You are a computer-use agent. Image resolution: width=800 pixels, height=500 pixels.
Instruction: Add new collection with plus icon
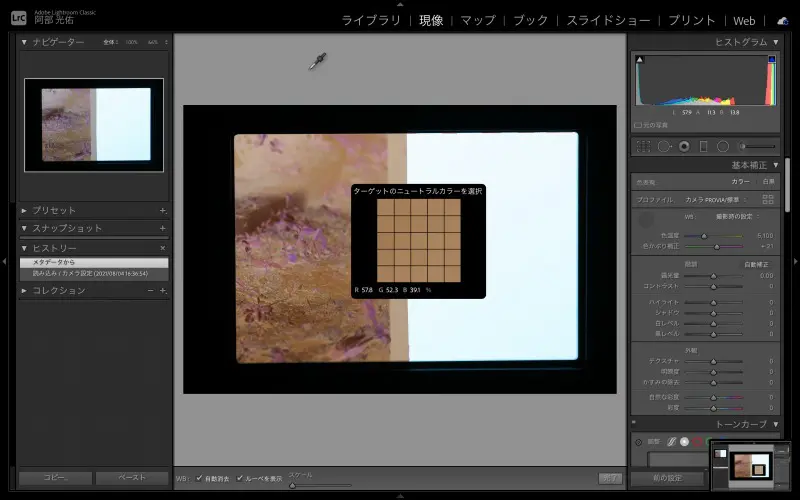click(x=163, y=290)
